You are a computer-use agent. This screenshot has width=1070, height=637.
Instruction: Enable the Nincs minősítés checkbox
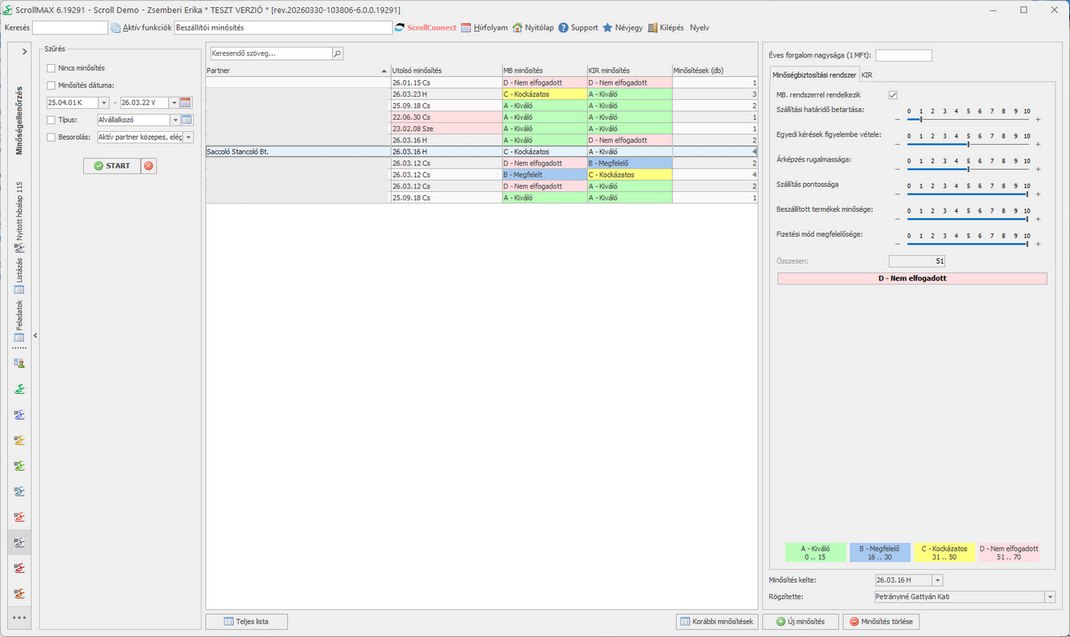[x=51, y=68]
